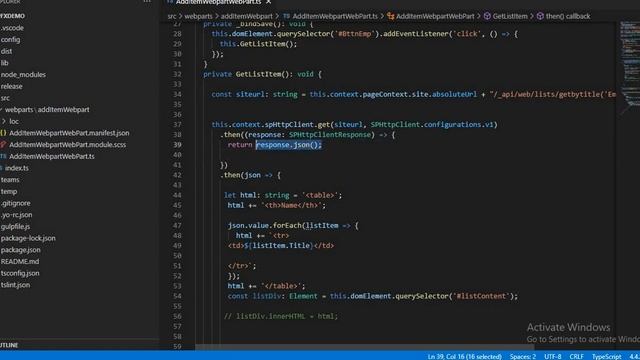
Task: Click the highlighted response.json() text
Action: click(289, 145)
